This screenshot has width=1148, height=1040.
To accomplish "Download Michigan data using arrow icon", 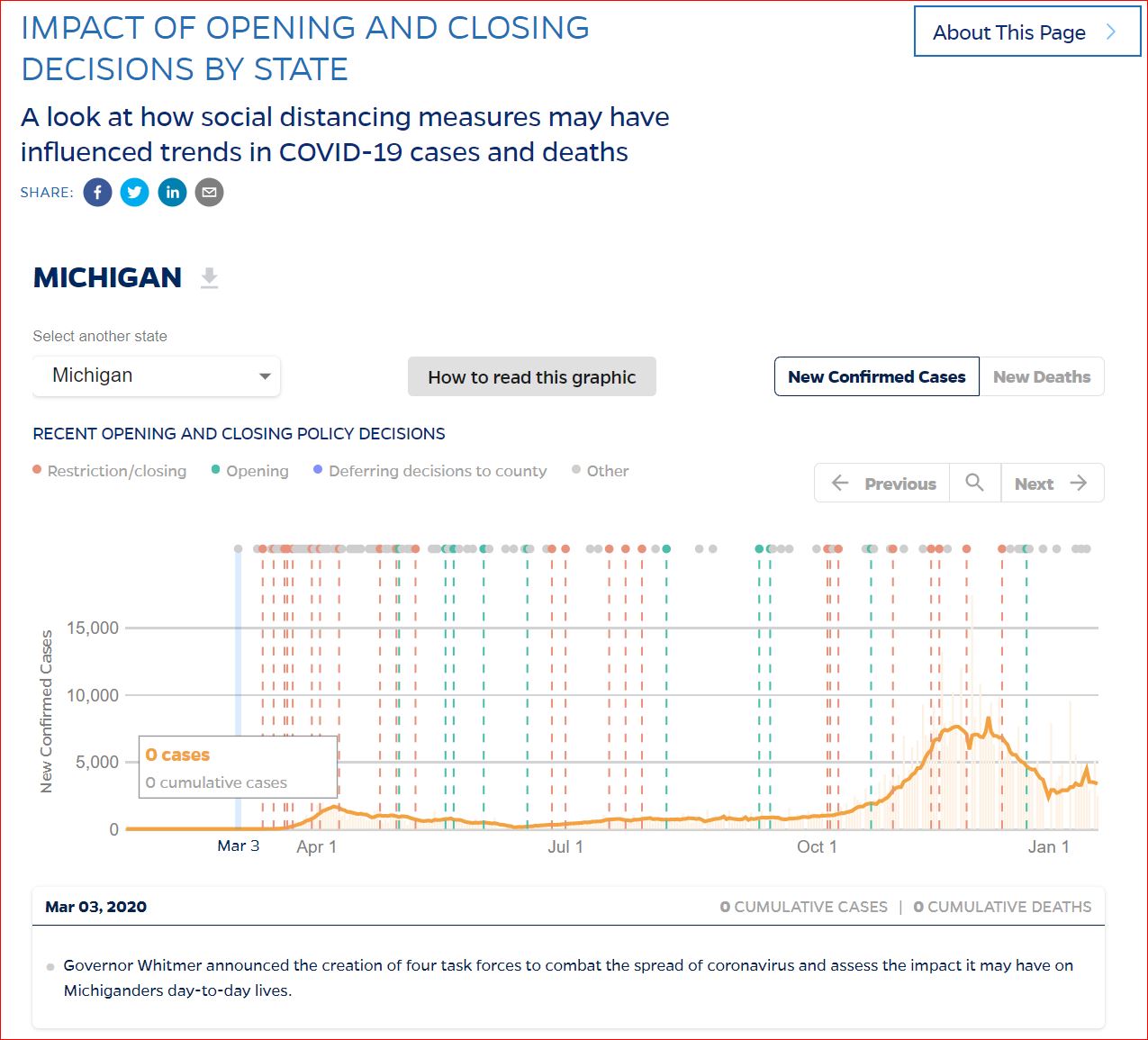I will point(209,277).
